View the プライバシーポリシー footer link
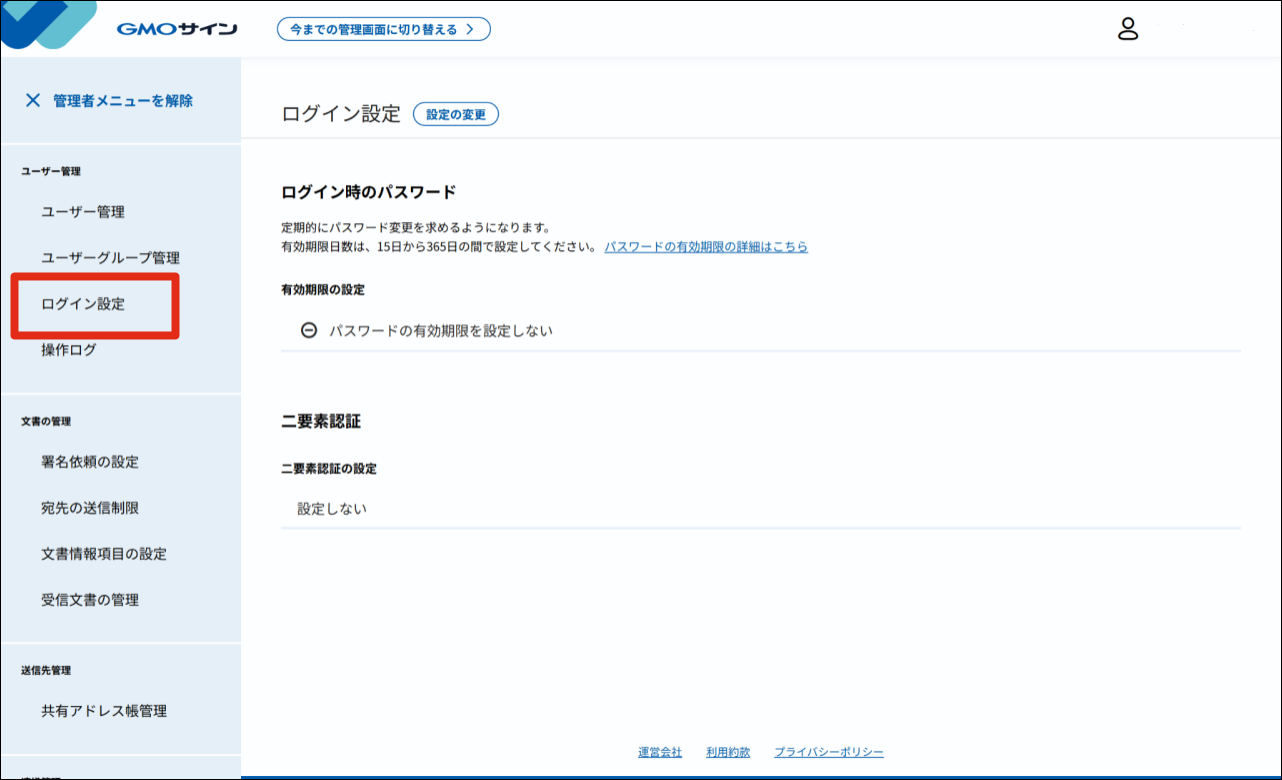 829,752
